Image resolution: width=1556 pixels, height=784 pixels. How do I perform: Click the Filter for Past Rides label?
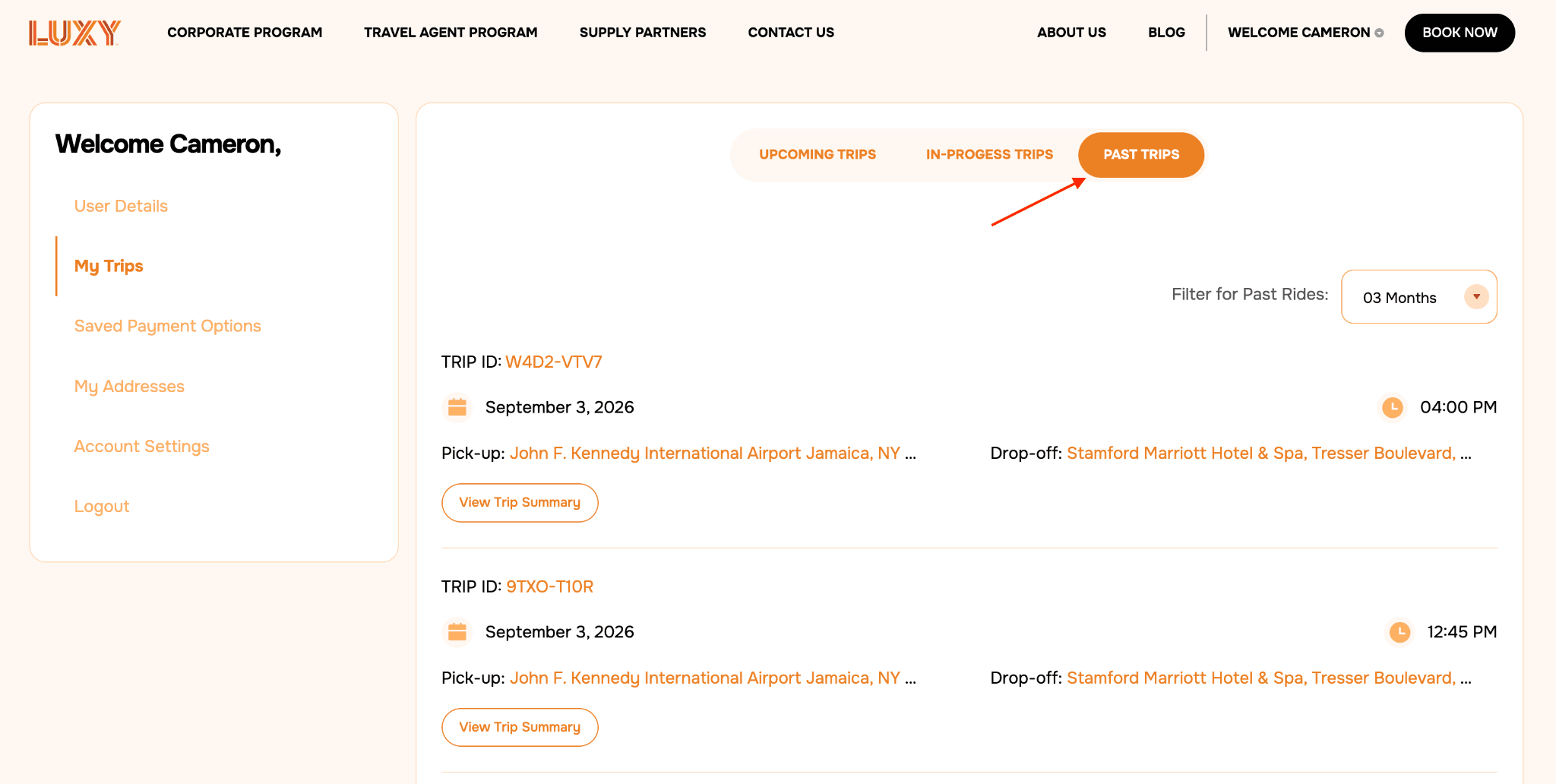(1250, 295)
